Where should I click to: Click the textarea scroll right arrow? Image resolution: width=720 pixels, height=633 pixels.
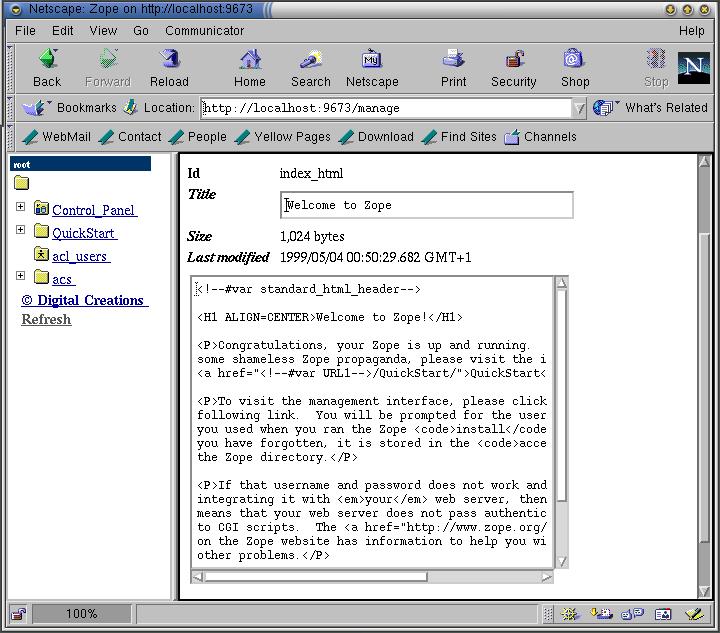click(x=546, y=577)
